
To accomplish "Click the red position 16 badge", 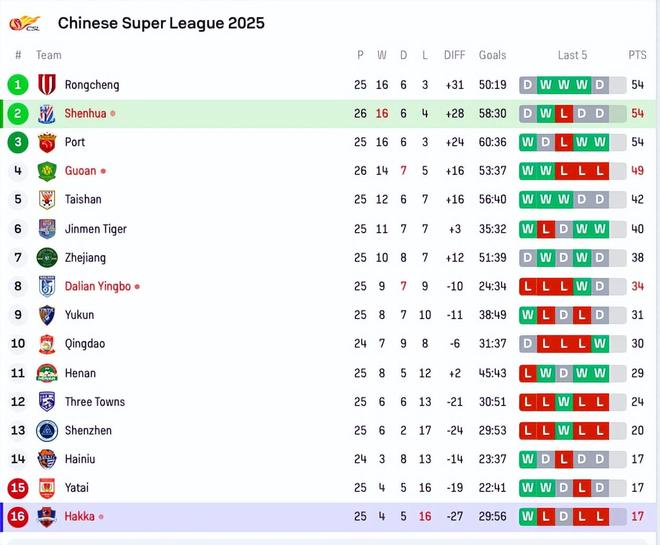I will coord(18,517).
